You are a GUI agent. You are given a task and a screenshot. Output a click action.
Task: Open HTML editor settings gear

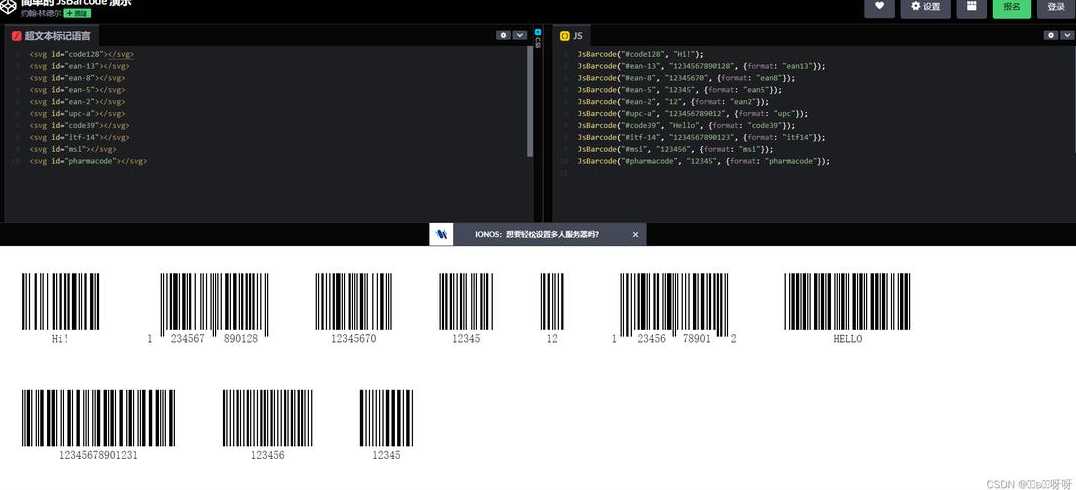coord(503,35)
